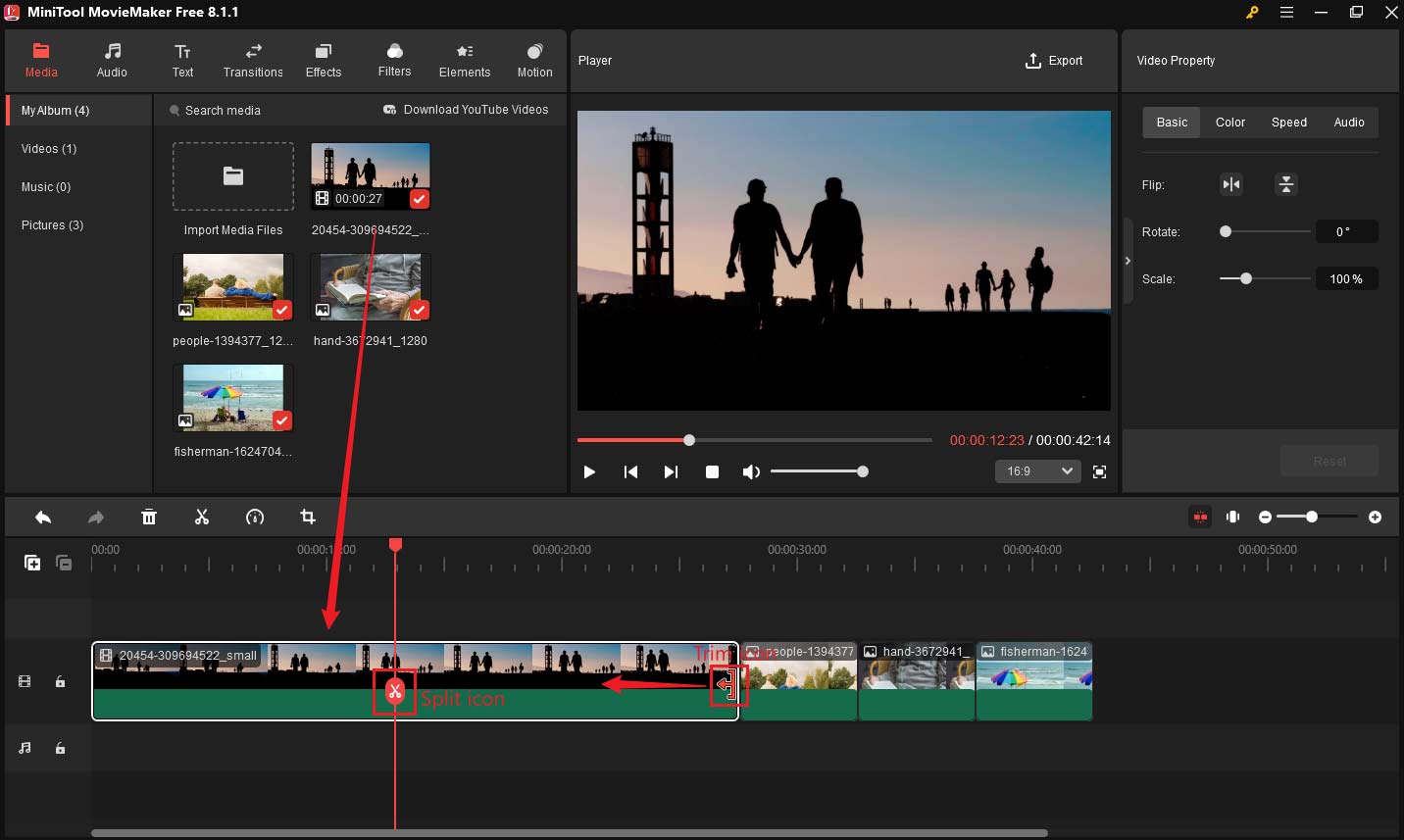Click Export button in Player
1404x840 pixels.
point(1054,61)
